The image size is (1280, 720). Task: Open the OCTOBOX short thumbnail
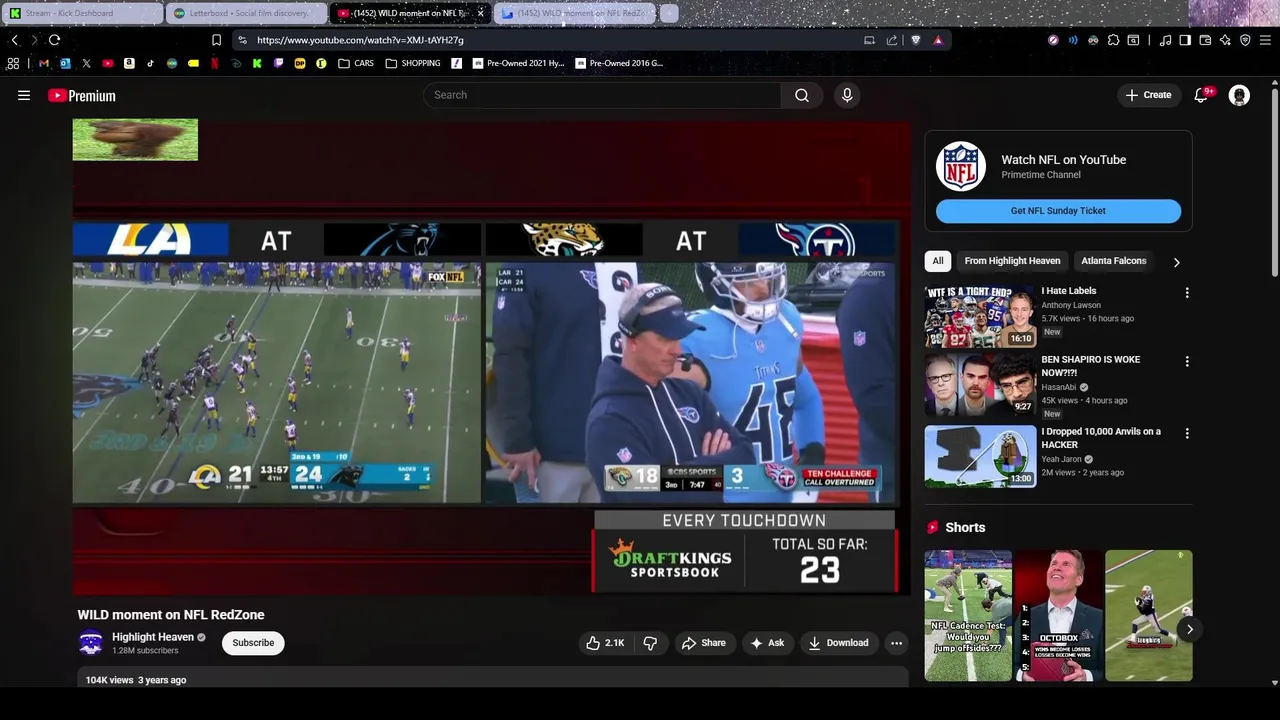tap(1058, 615)
